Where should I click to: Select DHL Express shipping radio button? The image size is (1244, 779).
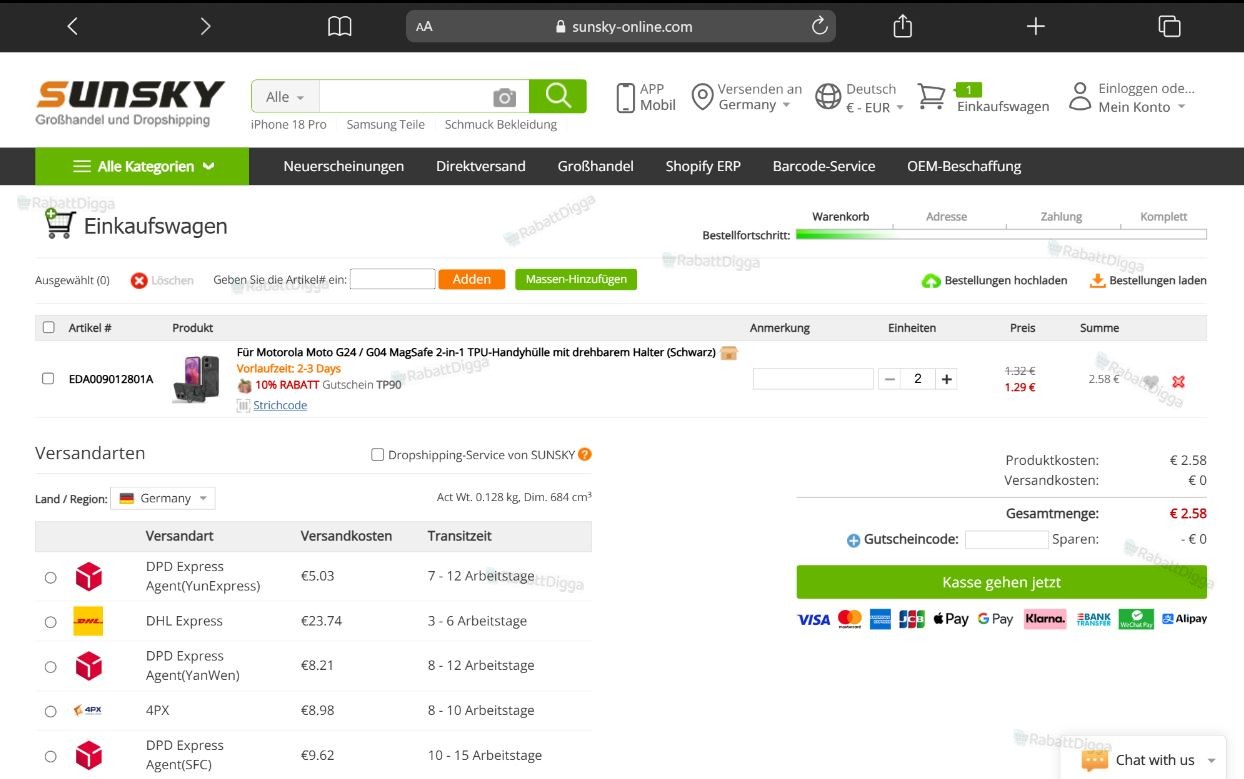tap(51, 622)
